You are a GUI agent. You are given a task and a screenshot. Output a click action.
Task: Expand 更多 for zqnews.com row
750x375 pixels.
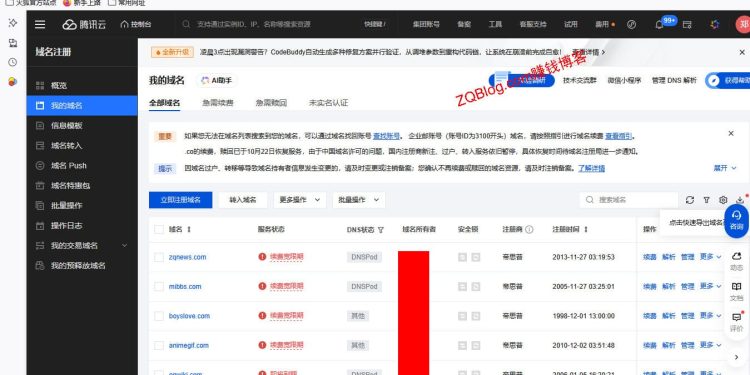(x=710, y=257)
